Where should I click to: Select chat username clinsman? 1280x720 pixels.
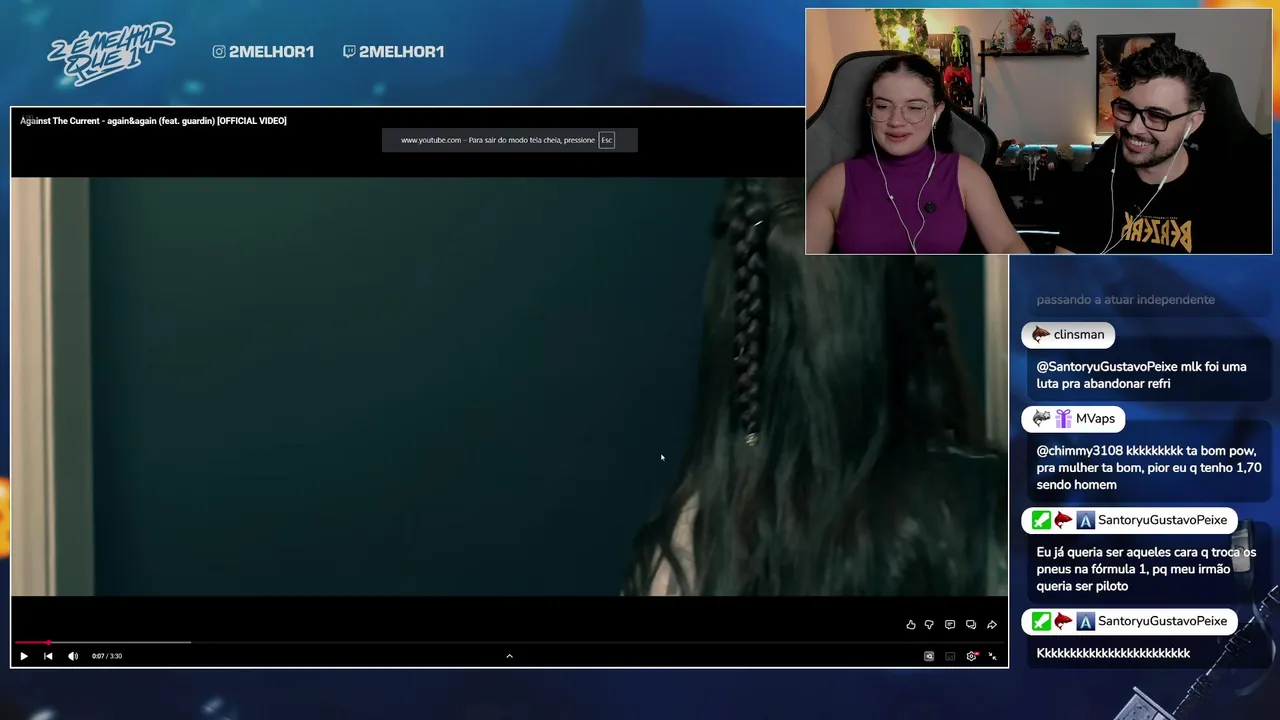(1079, 335)
